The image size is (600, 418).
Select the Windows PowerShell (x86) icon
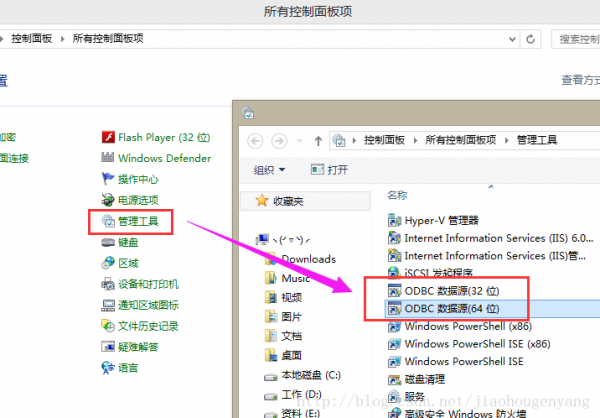[395, 327]
